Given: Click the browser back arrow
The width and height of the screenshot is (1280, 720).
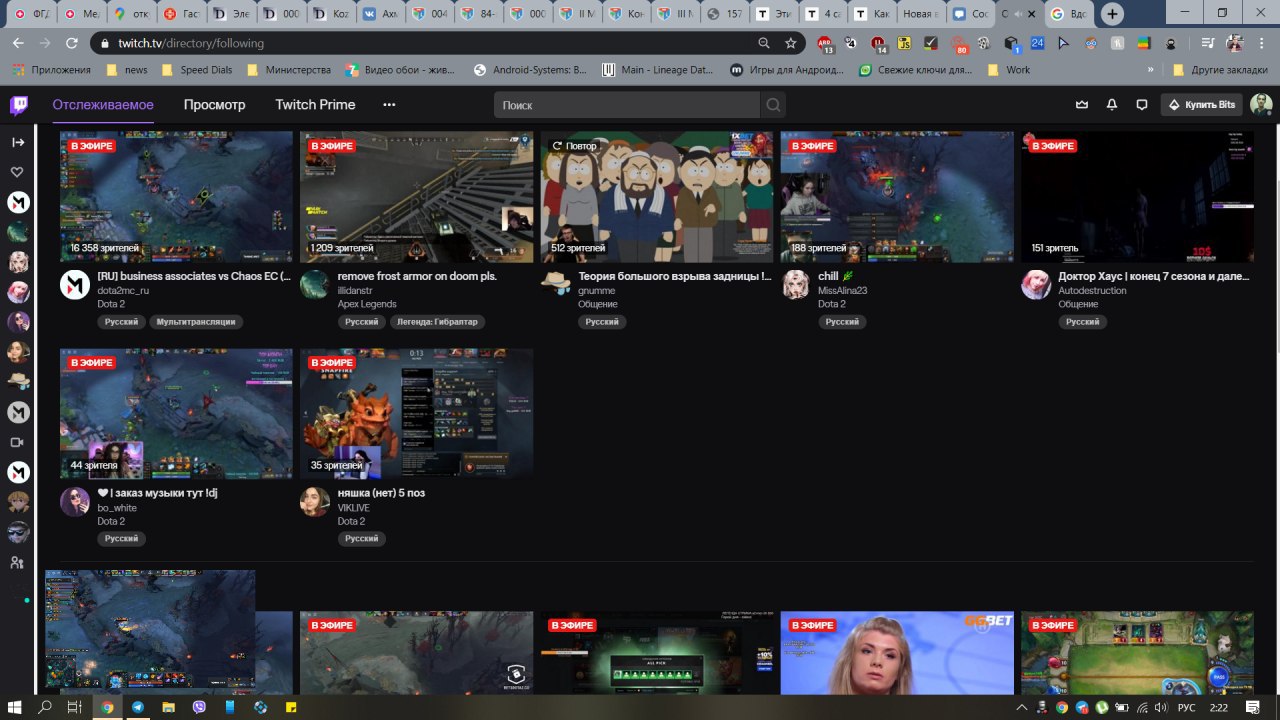Looking at the screenshot, I should (x=18, y=43).
